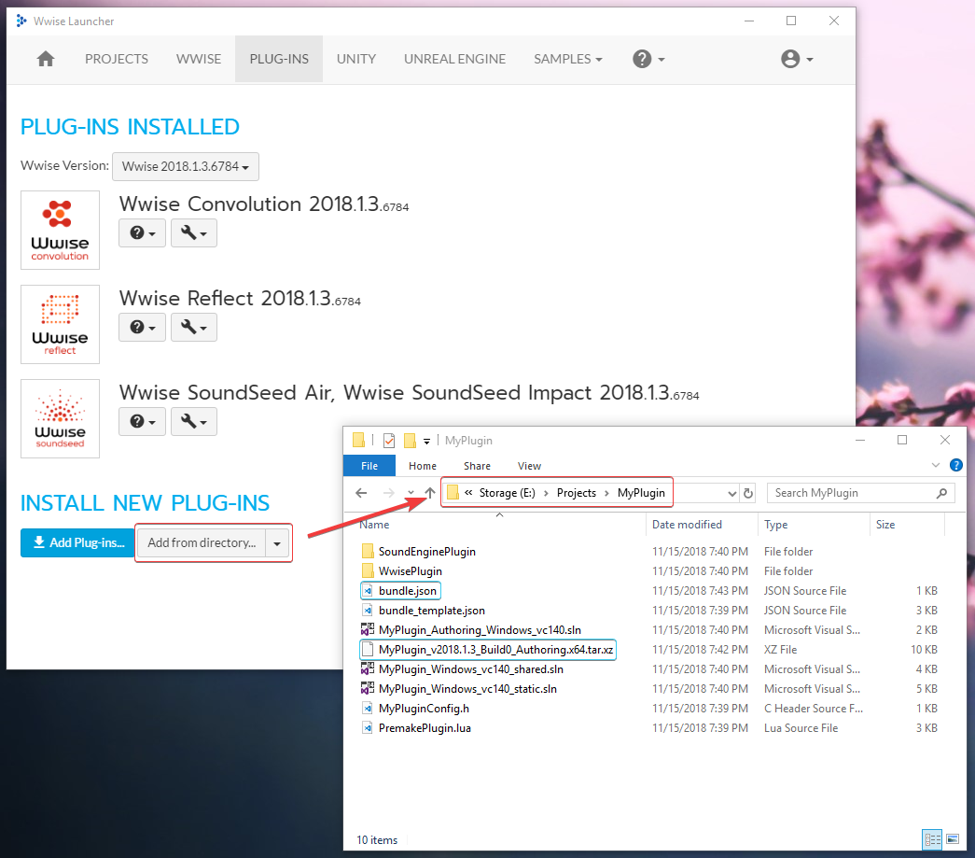
Task: Open help menu for Wwise Reflect
Action: (142, 328)
